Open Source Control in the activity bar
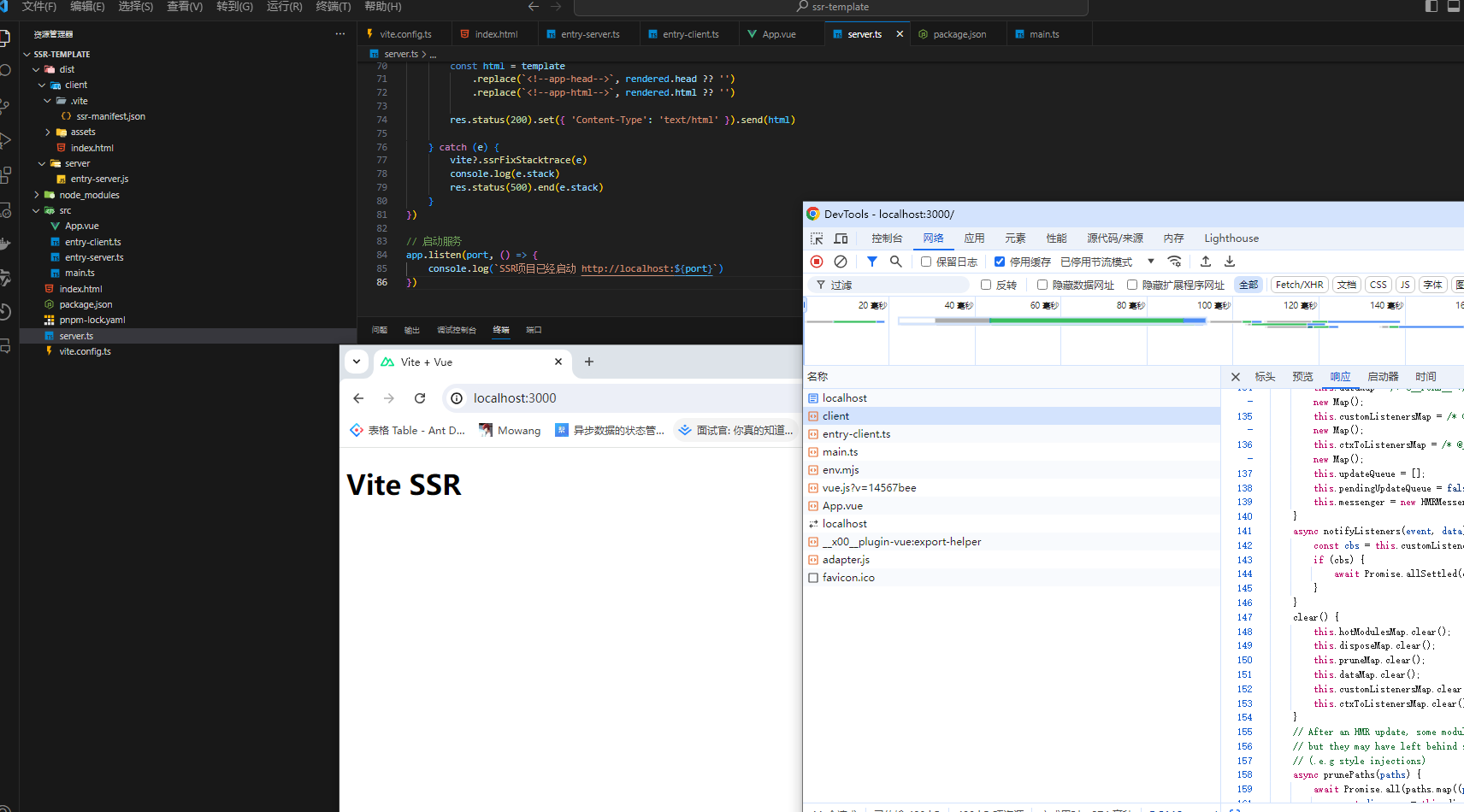Screen dimensions: 1464x812 (x=5, y=107)
